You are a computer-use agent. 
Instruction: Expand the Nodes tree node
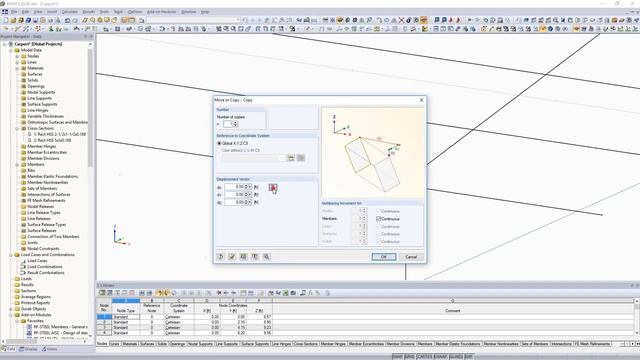click(x=18, y=56)
